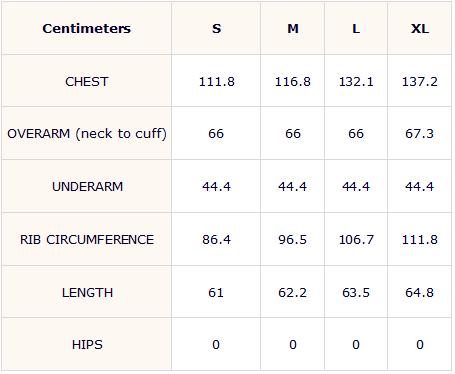Viewport: 455px width, 374px height.
Task: Click overarm value 67.3 for XL
Action: pyautogui.click(x=420, y=134)
